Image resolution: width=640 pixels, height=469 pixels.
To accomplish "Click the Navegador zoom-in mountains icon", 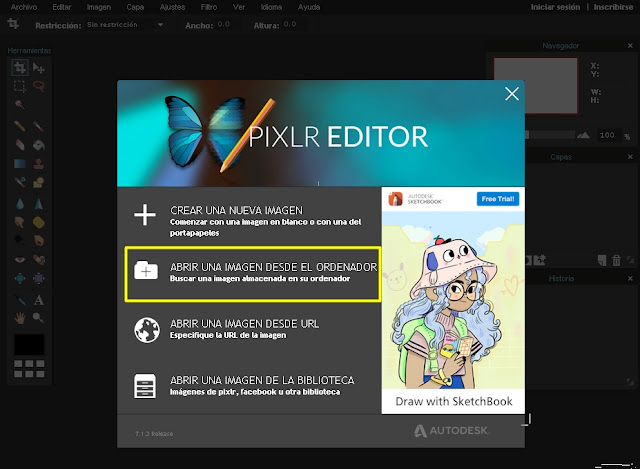I will pyautogui.click(x=584, y=135).
